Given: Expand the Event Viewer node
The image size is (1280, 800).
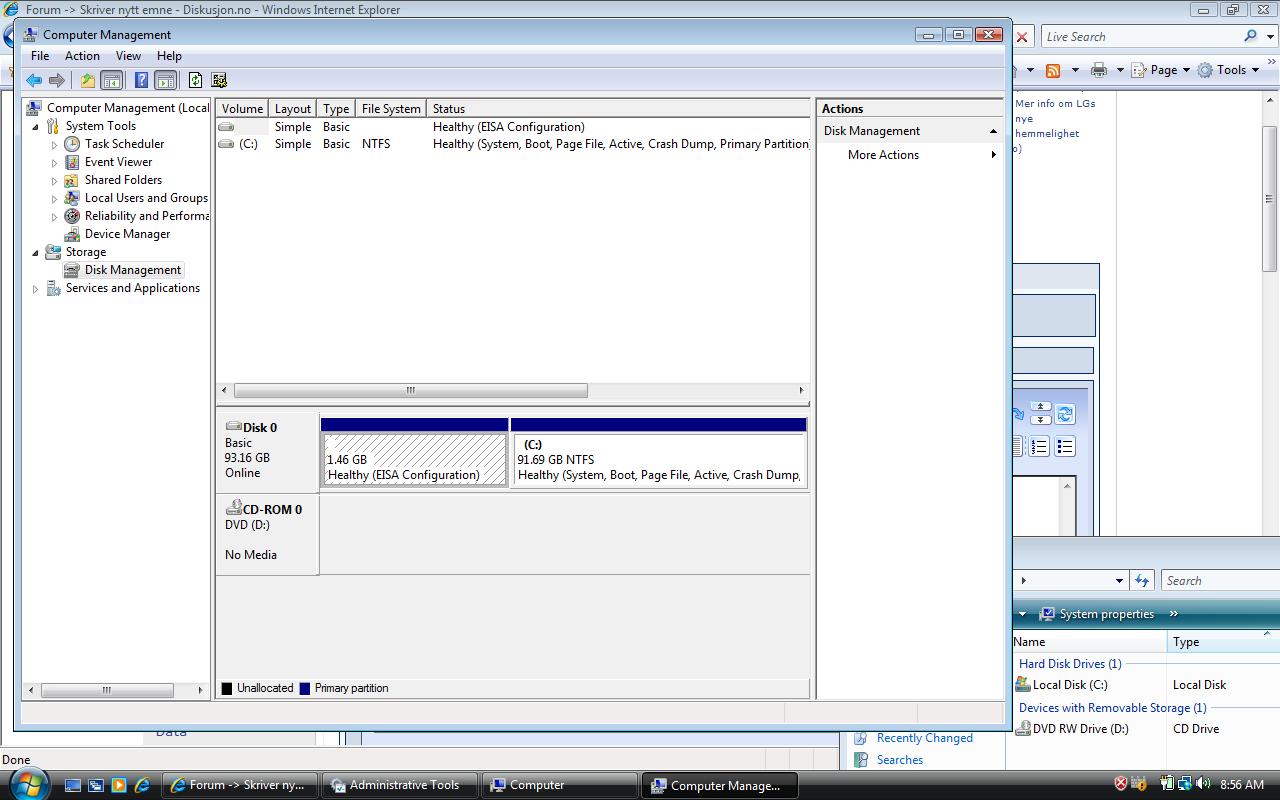Looking at the screenshot, I should coord(55,163).
